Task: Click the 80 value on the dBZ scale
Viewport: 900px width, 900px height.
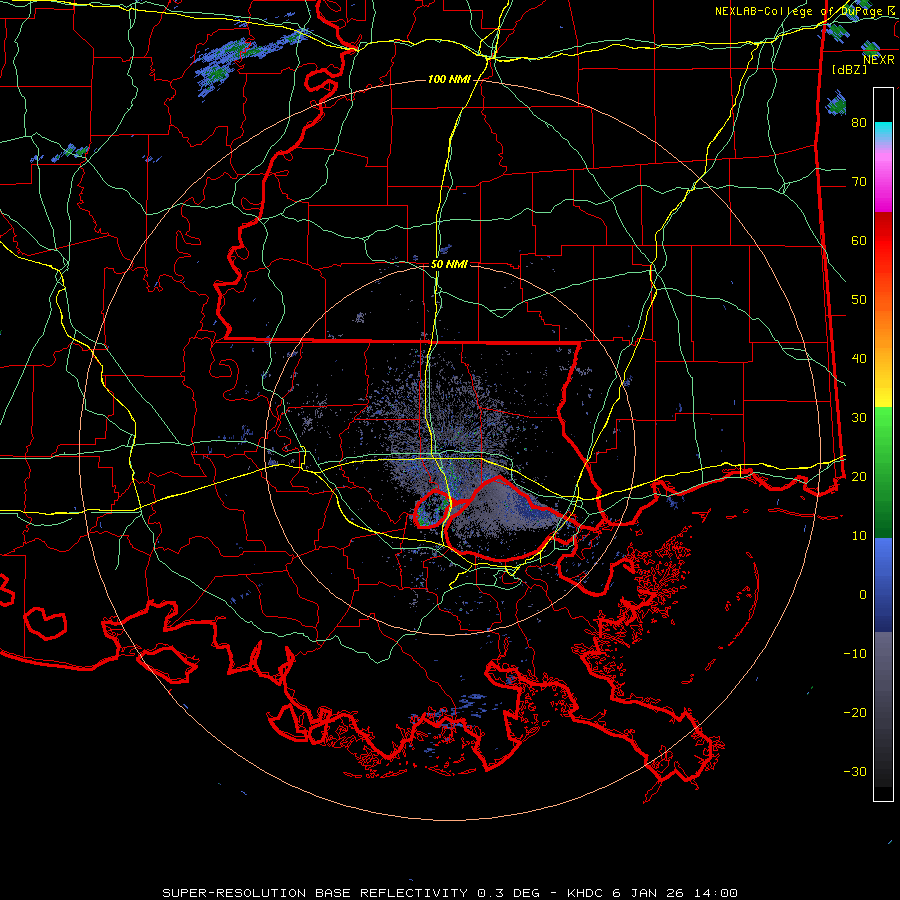Action: tap(859, 122)
